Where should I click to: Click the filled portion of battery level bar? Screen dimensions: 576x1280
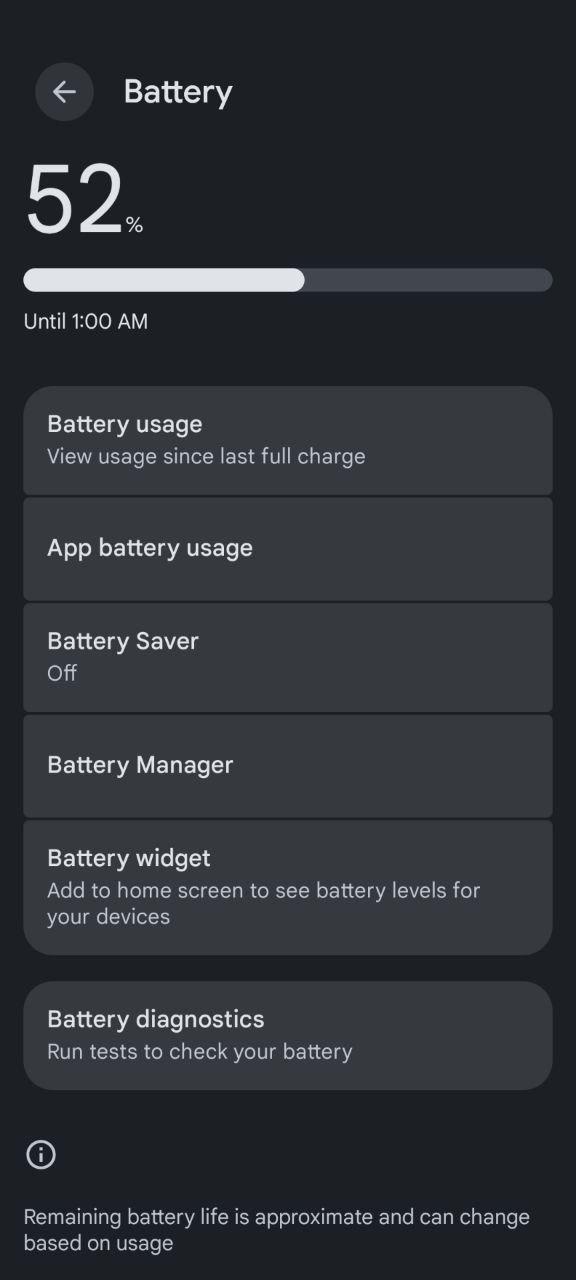pyautogui.click(x=164, y=280)
